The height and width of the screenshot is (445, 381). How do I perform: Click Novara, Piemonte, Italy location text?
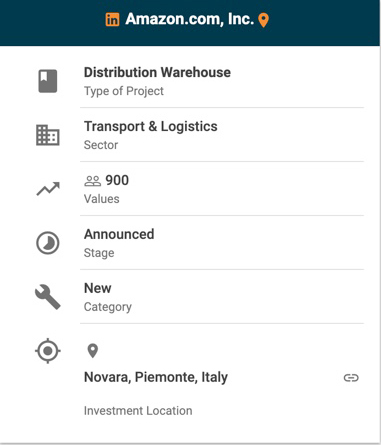156,377
